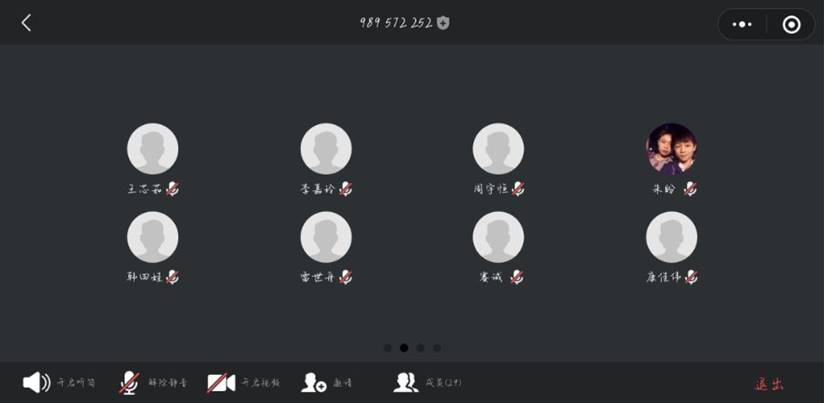
Task: Open the three-dots more menu
Action: 741,24
